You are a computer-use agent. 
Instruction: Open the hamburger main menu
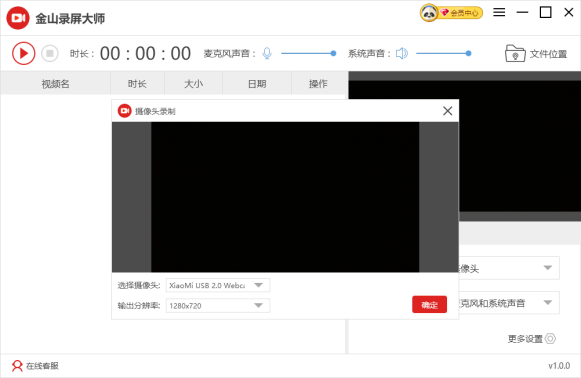[499, 12]
